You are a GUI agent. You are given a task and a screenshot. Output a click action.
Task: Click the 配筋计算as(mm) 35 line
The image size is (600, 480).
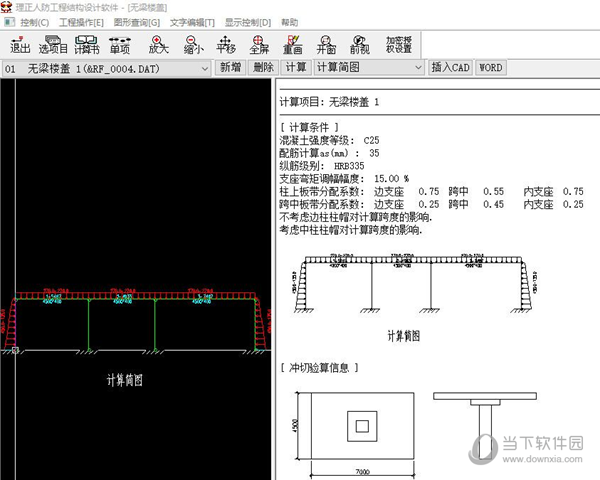coord(329,153)
